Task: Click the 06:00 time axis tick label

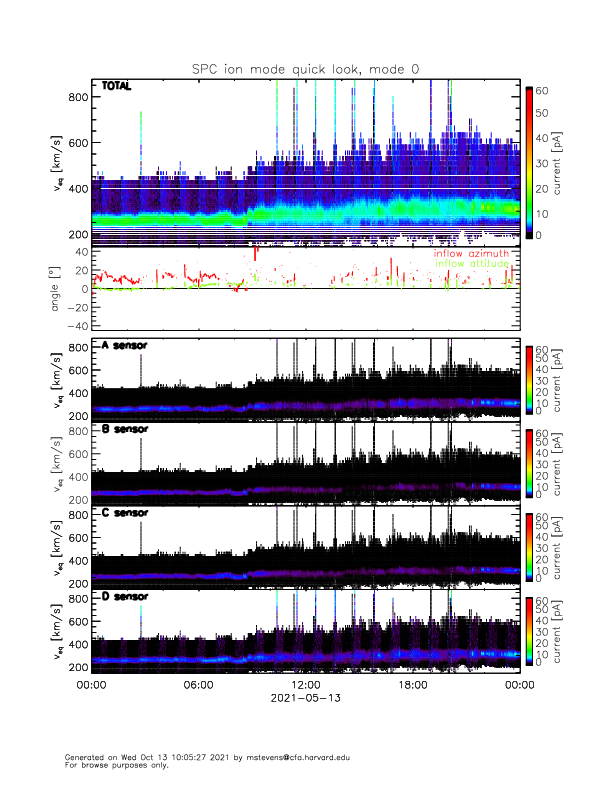Action: pyautogui.click(x=198, y=686)
